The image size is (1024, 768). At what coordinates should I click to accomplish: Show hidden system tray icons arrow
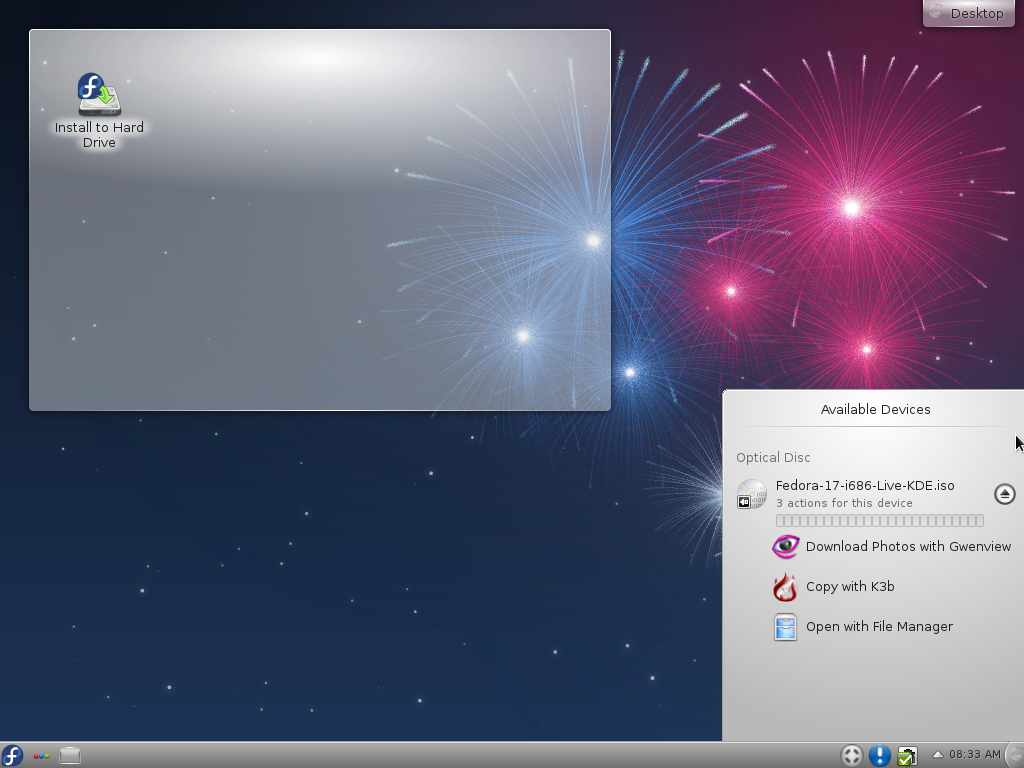937,755
